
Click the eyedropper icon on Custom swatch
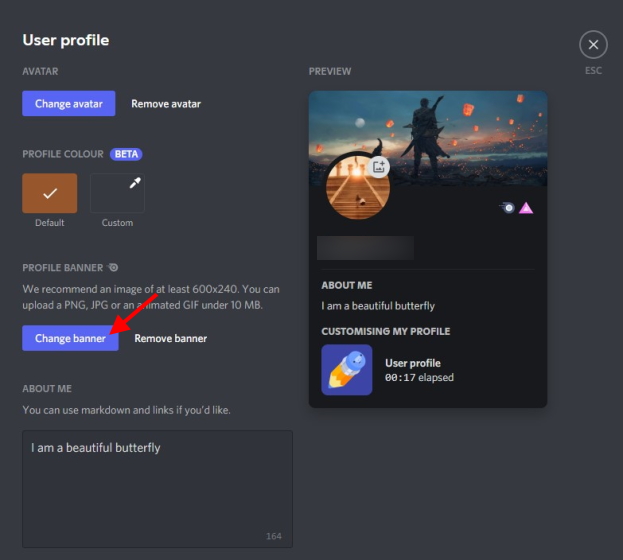(135, 183)
